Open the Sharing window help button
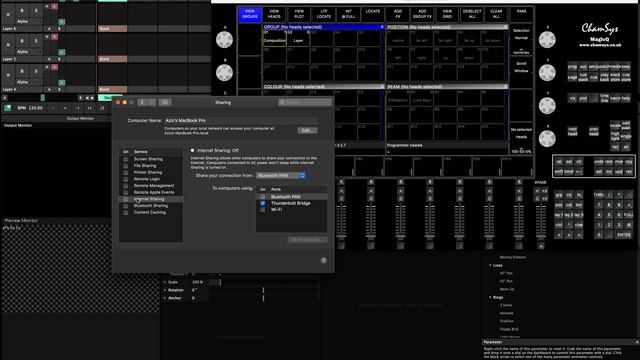 point(323,260)
